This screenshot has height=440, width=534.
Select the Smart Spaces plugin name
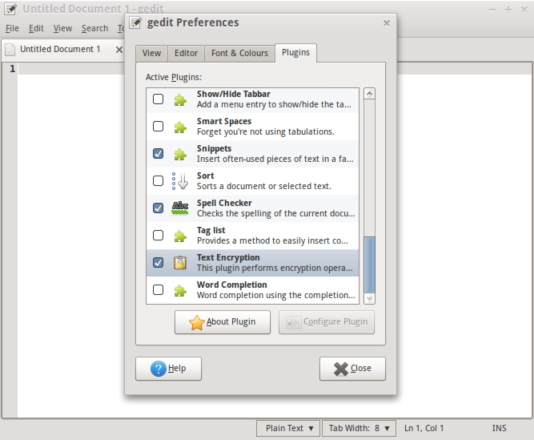click(224, 121)
